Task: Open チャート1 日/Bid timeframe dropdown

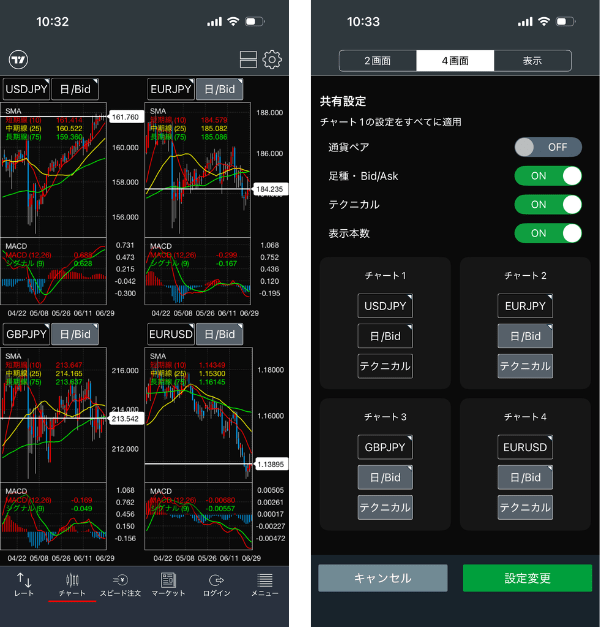Action: coord(385,336)
